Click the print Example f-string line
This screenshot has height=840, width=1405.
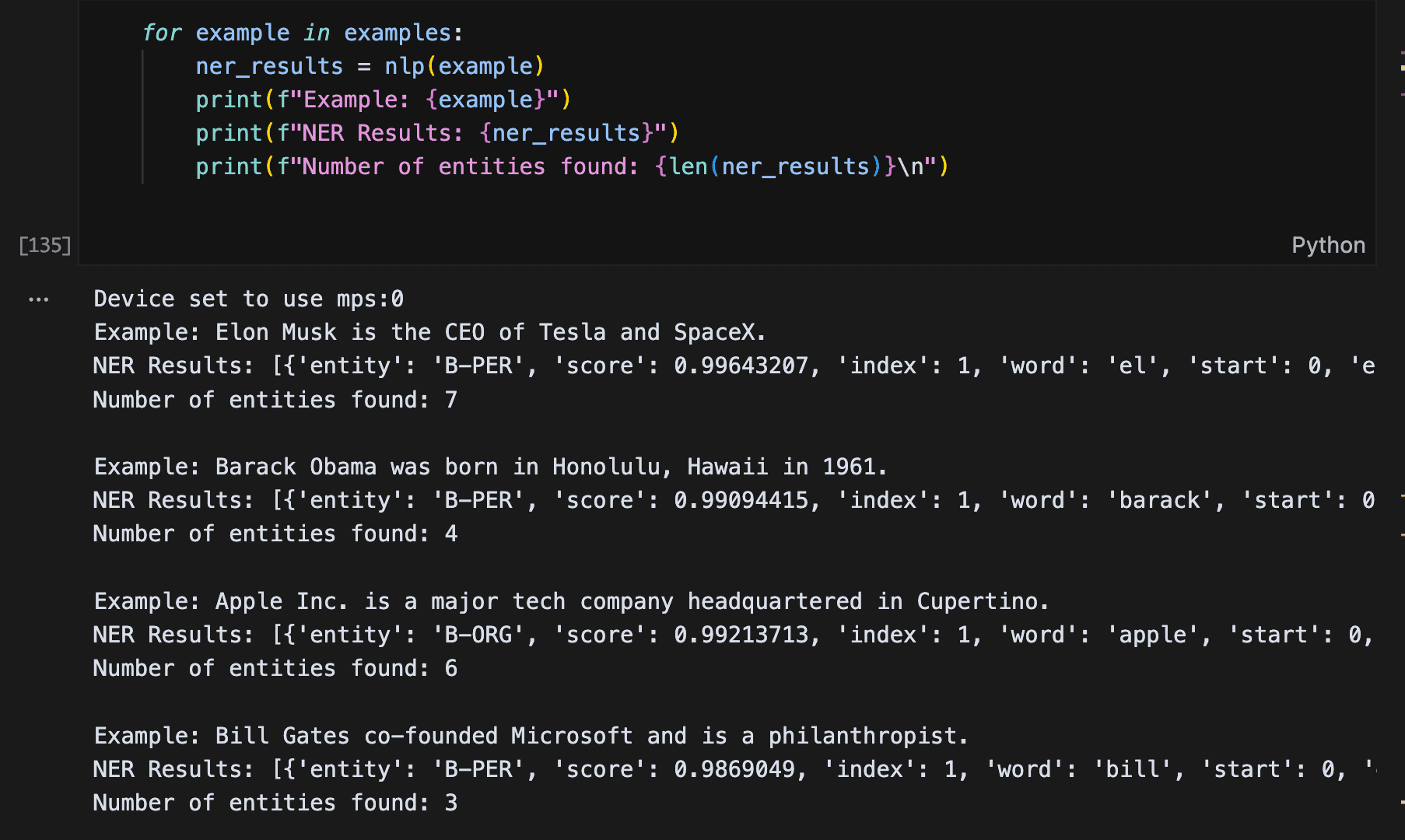[x=383, y=100]
